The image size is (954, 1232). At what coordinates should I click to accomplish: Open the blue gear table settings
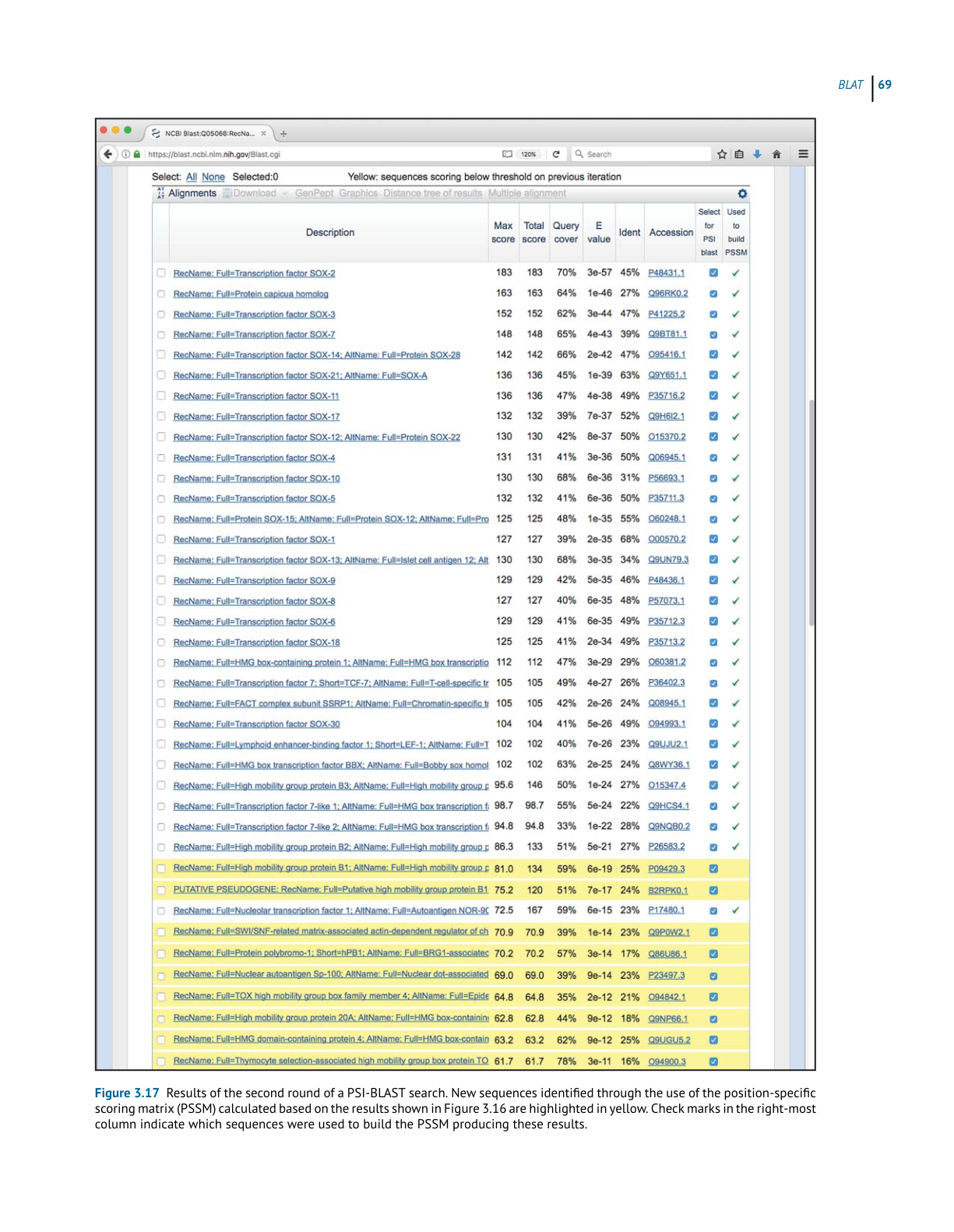[742, 193]
